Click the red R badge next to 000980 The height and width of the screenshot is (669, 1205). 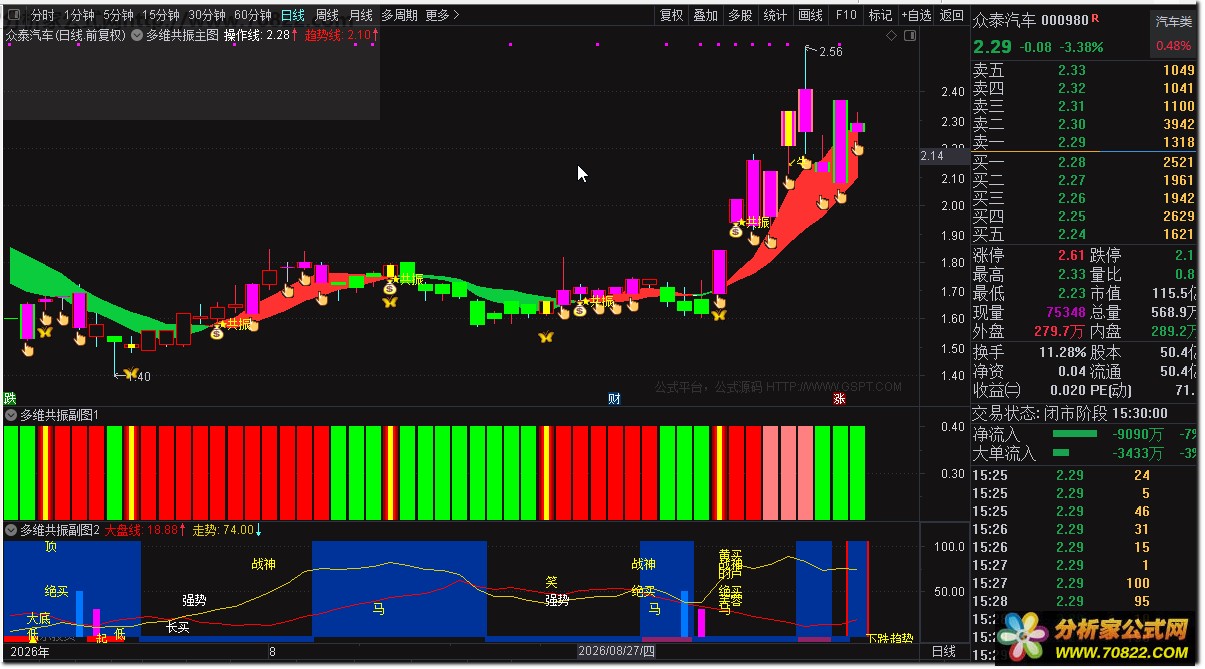coord(1095,17)
